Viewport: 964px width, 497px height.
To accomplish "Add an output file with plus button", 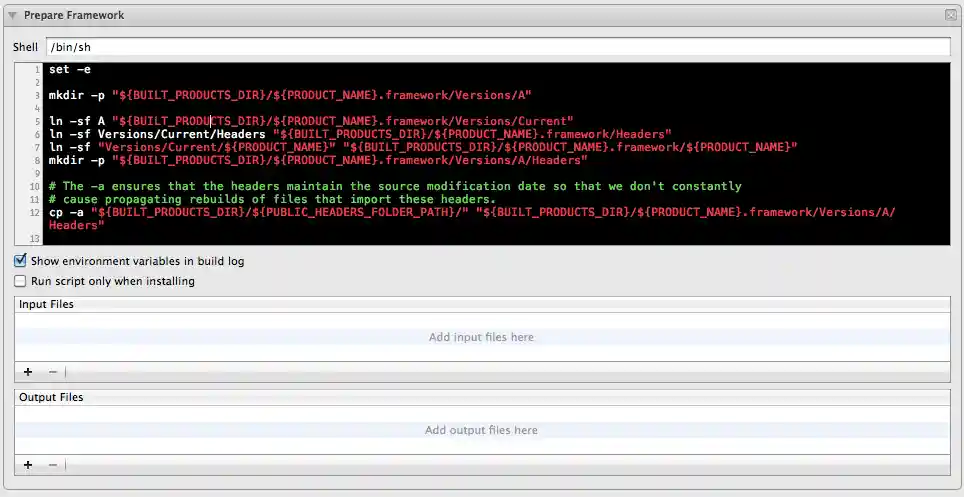I will (28, 464).
